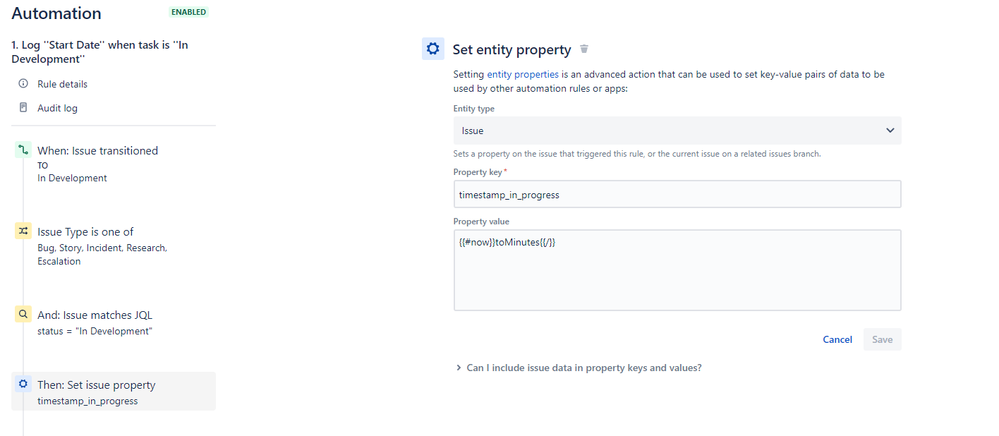This screenshot has width=999, height=436.
Task: Click the Rule details info icon
Action: point(24,84)
